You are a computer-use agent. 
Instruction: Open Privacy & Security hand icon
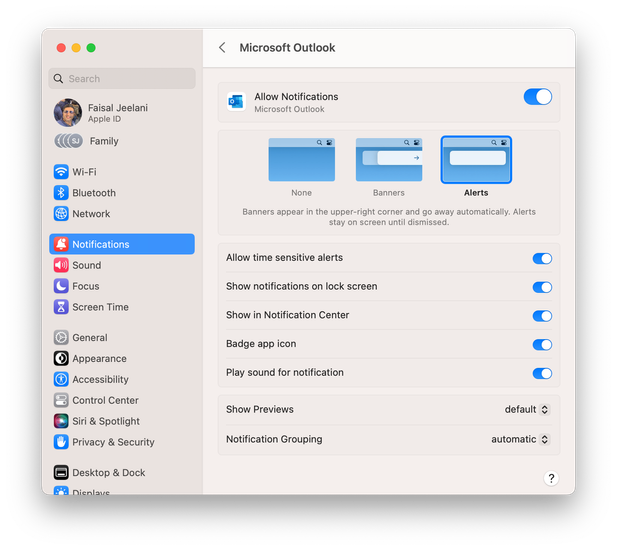click(61, 442)
